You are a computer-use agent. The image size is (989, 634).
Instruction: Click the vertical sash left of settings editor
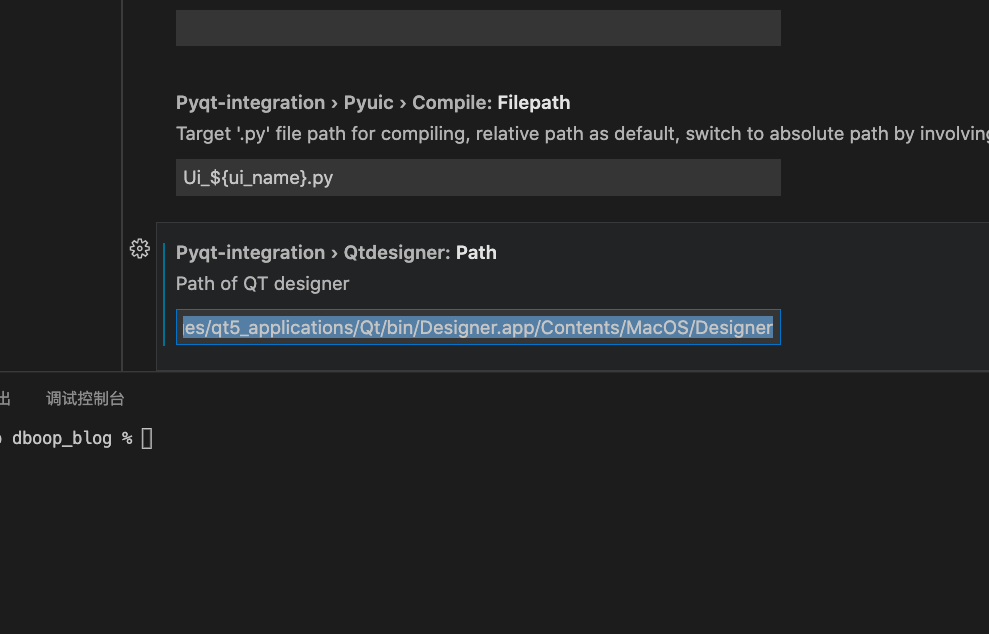[122, 180]
